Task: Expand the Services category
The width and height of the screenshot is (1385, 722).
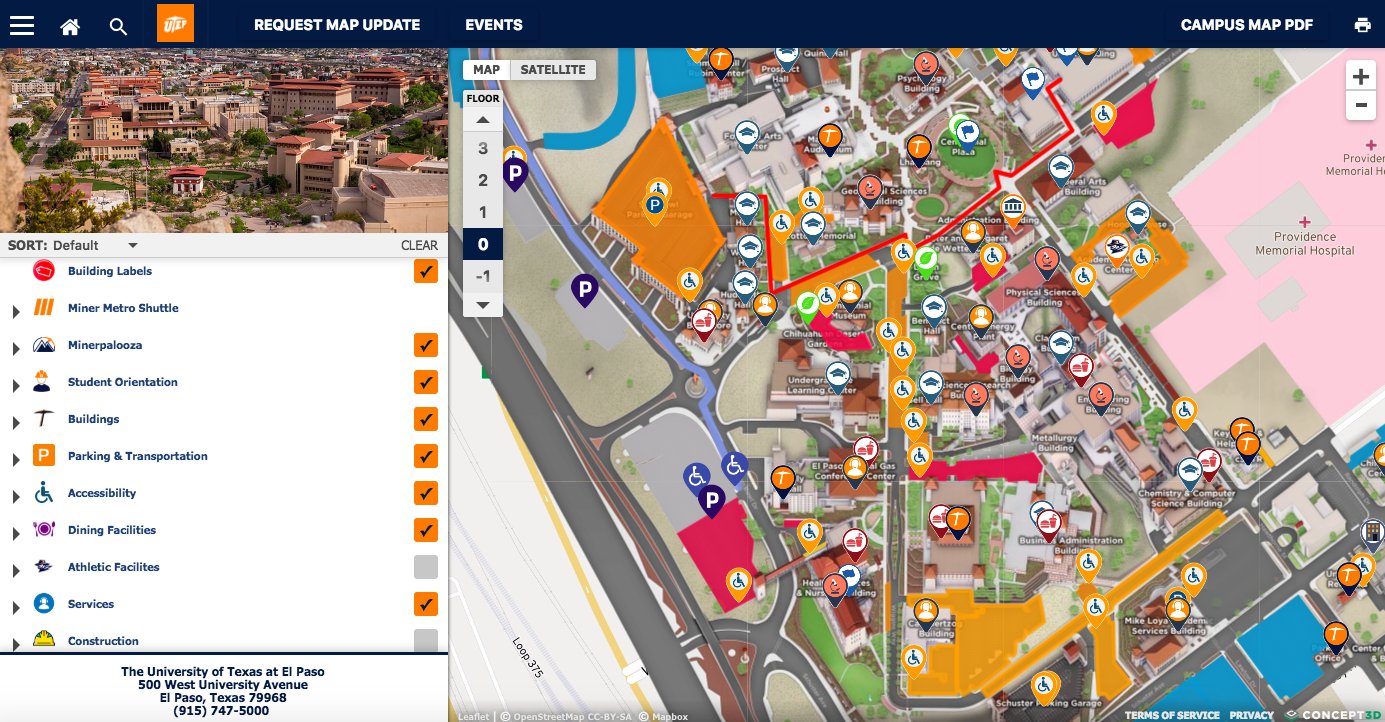Action: [15, 607]
